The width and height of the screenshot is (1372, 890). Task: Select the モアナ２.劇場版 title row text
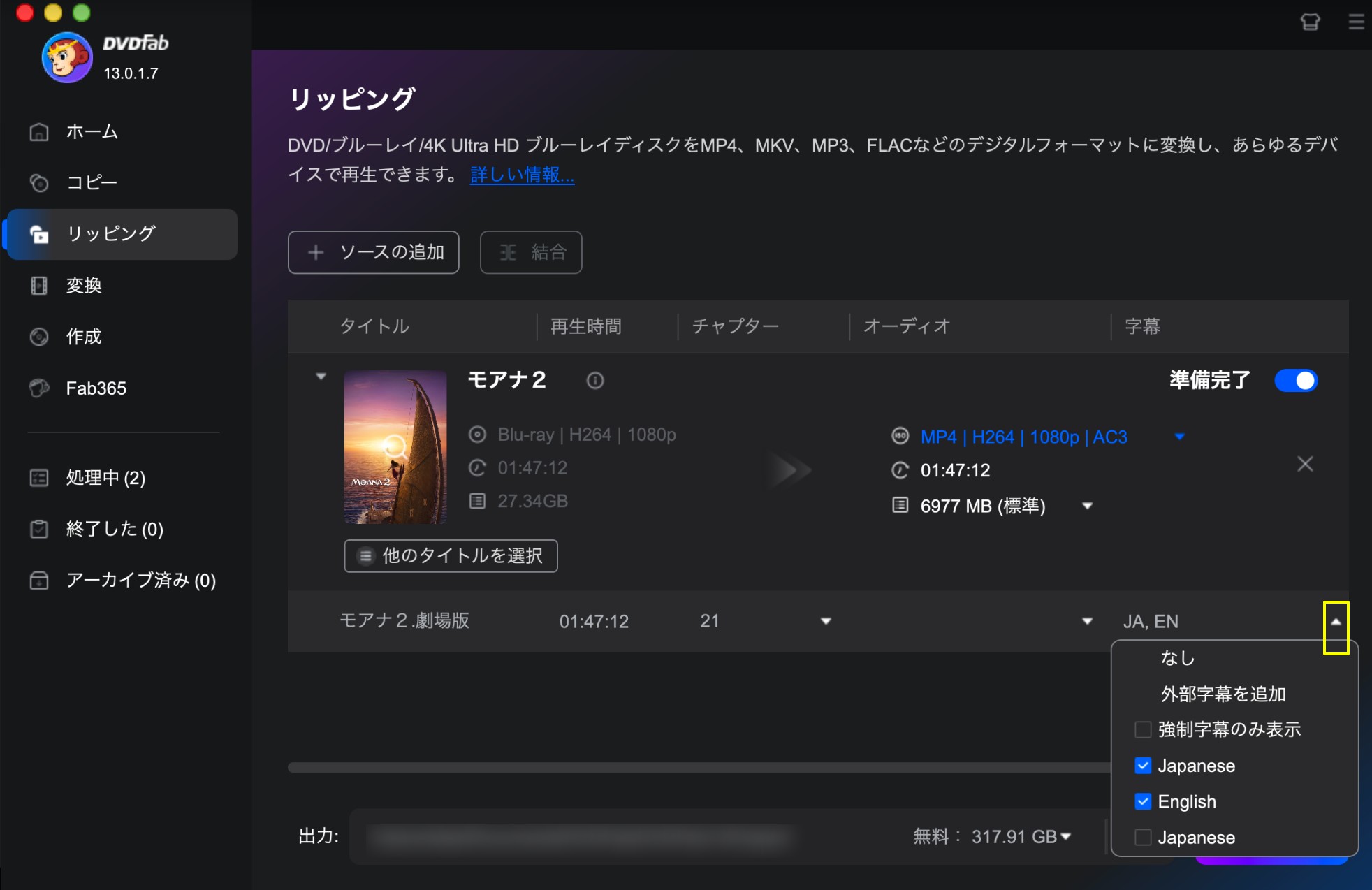coord(404,621)
